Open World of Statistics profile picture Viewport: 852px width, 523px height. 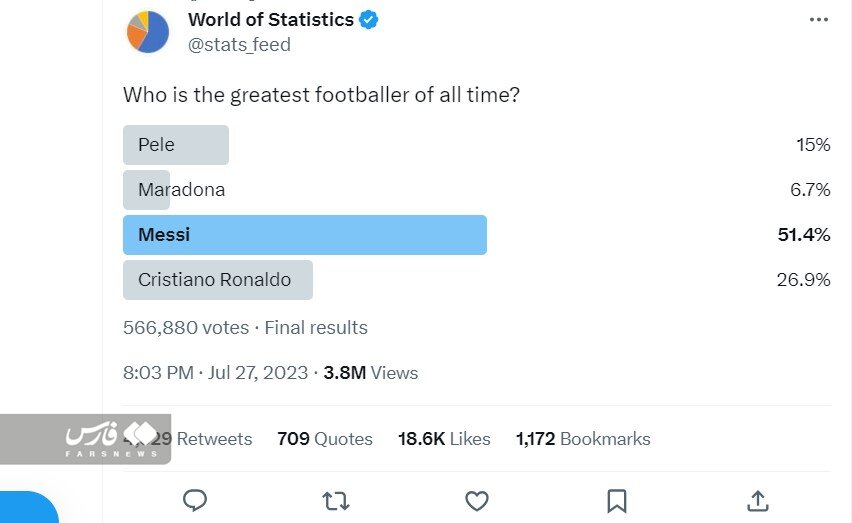148,32
